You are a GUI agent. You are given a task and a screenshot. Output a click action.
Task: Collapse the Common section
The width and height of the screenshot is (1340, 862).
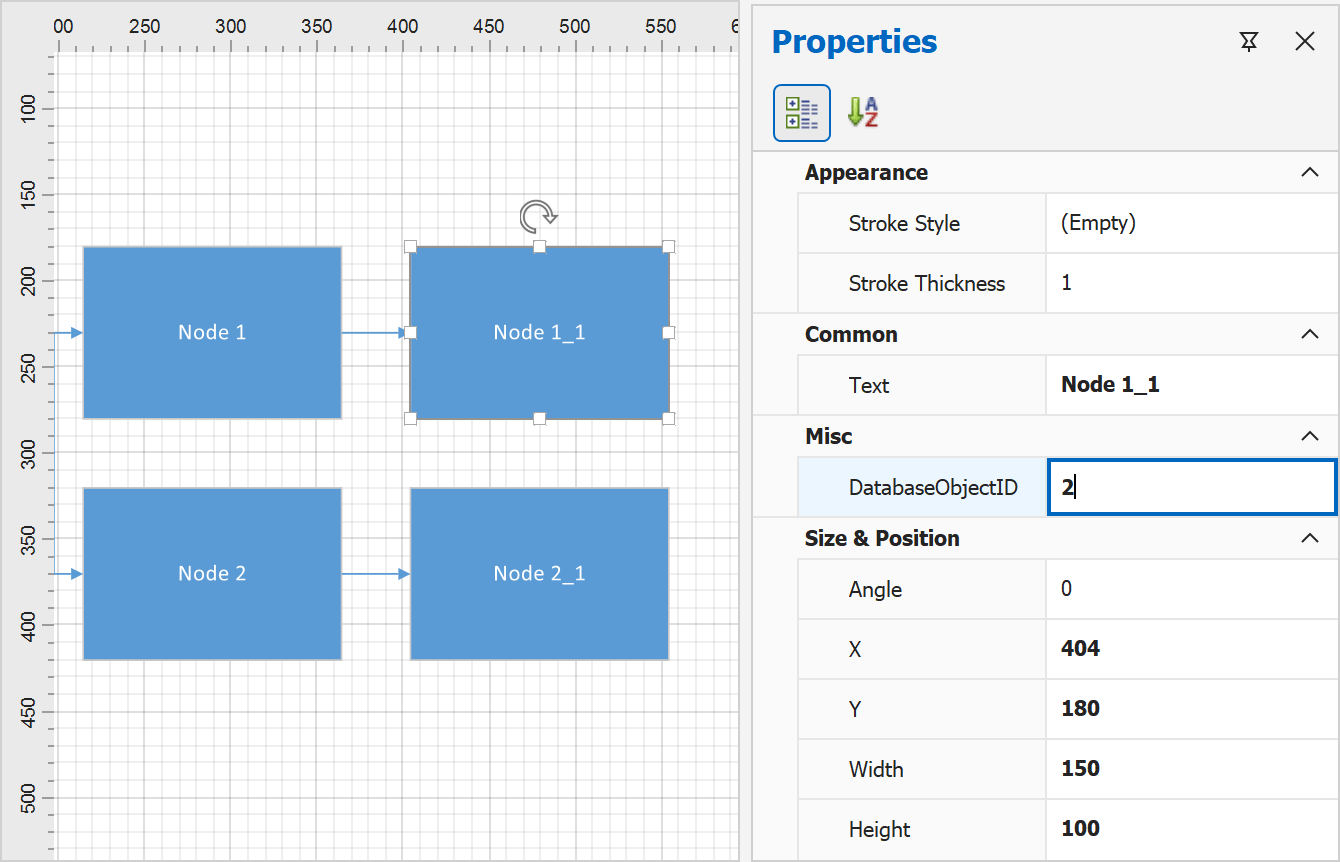tap(1309, 335)
